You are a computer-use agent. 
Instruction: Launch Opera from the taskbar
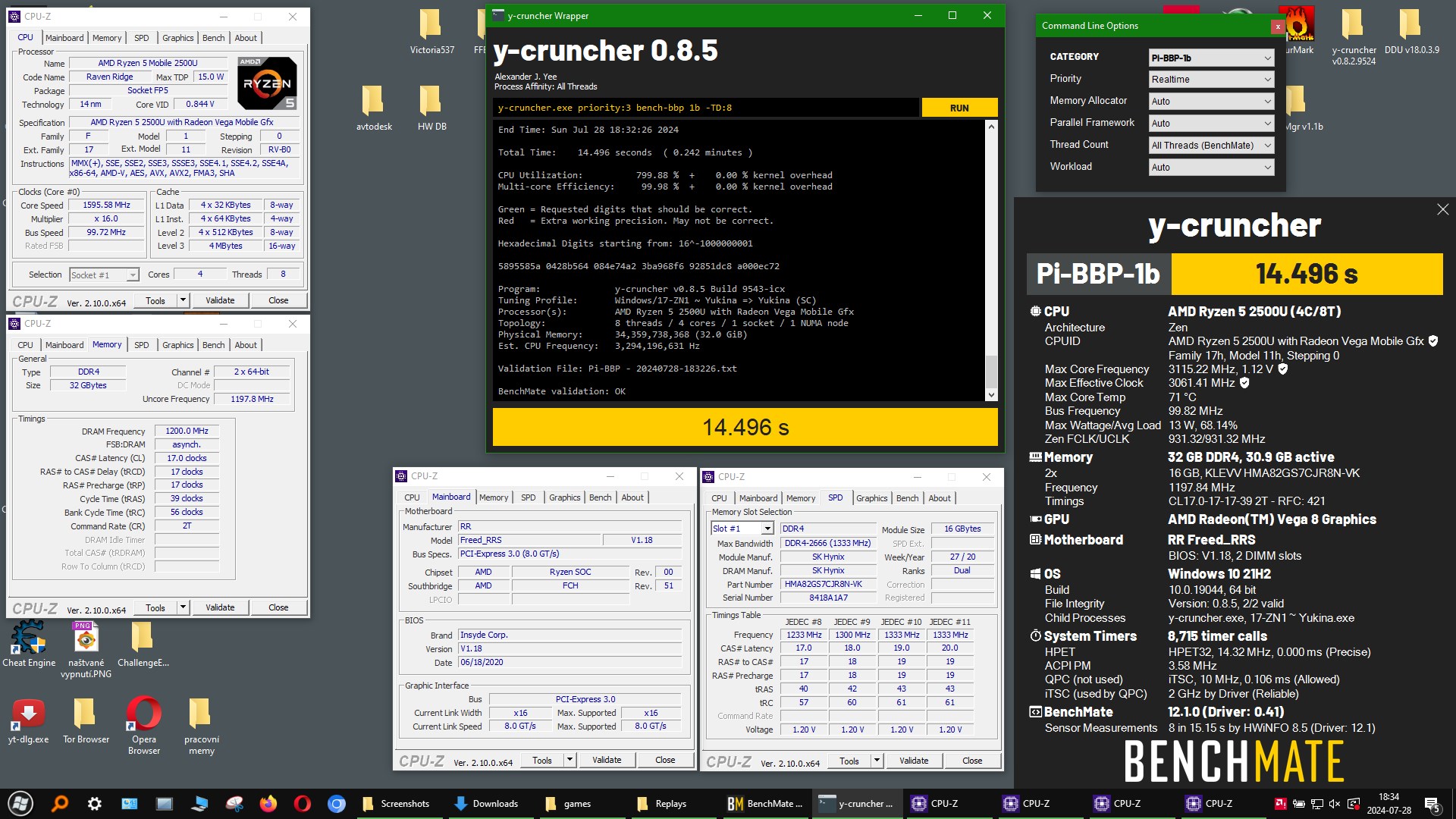[x=302, y=803]
